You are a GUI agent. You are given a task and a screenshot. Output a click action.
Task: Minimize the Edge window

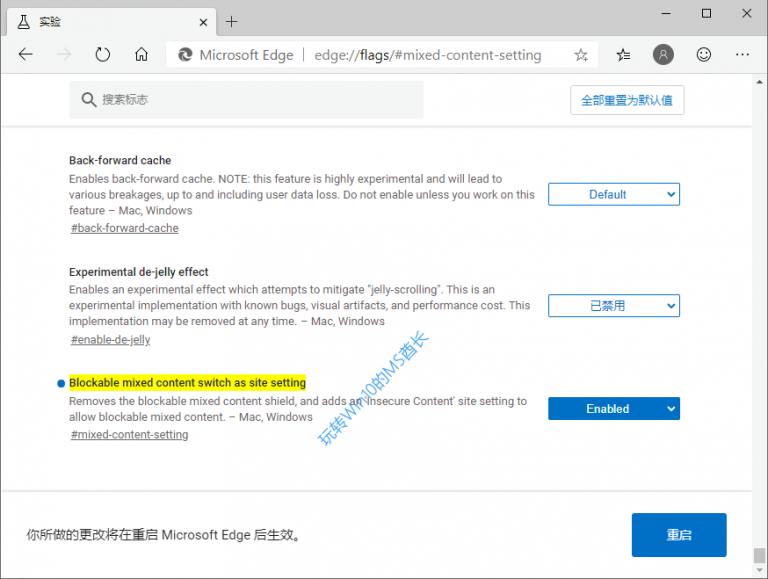(x=666, y=14)
